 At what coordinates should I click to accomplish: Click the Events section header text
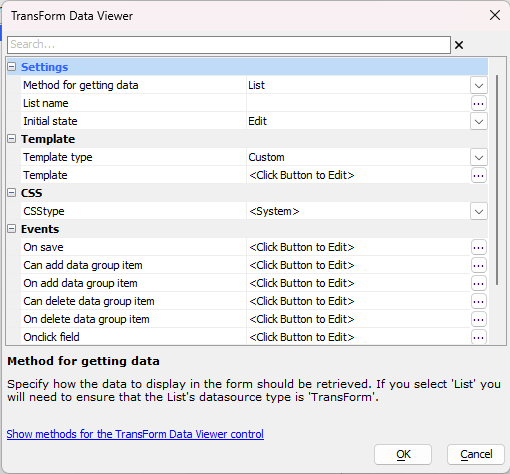point(40,229)
